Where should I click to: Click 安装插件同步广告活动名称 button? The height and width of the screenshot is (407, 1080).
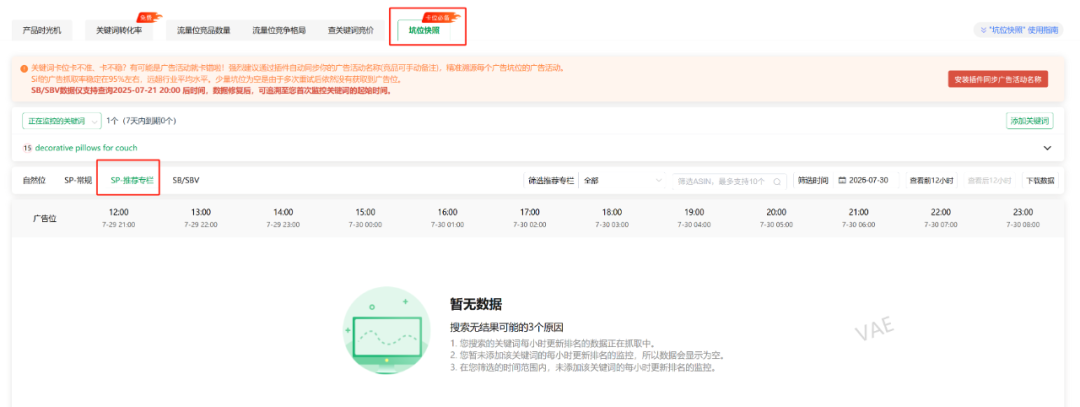click(998, 79)
